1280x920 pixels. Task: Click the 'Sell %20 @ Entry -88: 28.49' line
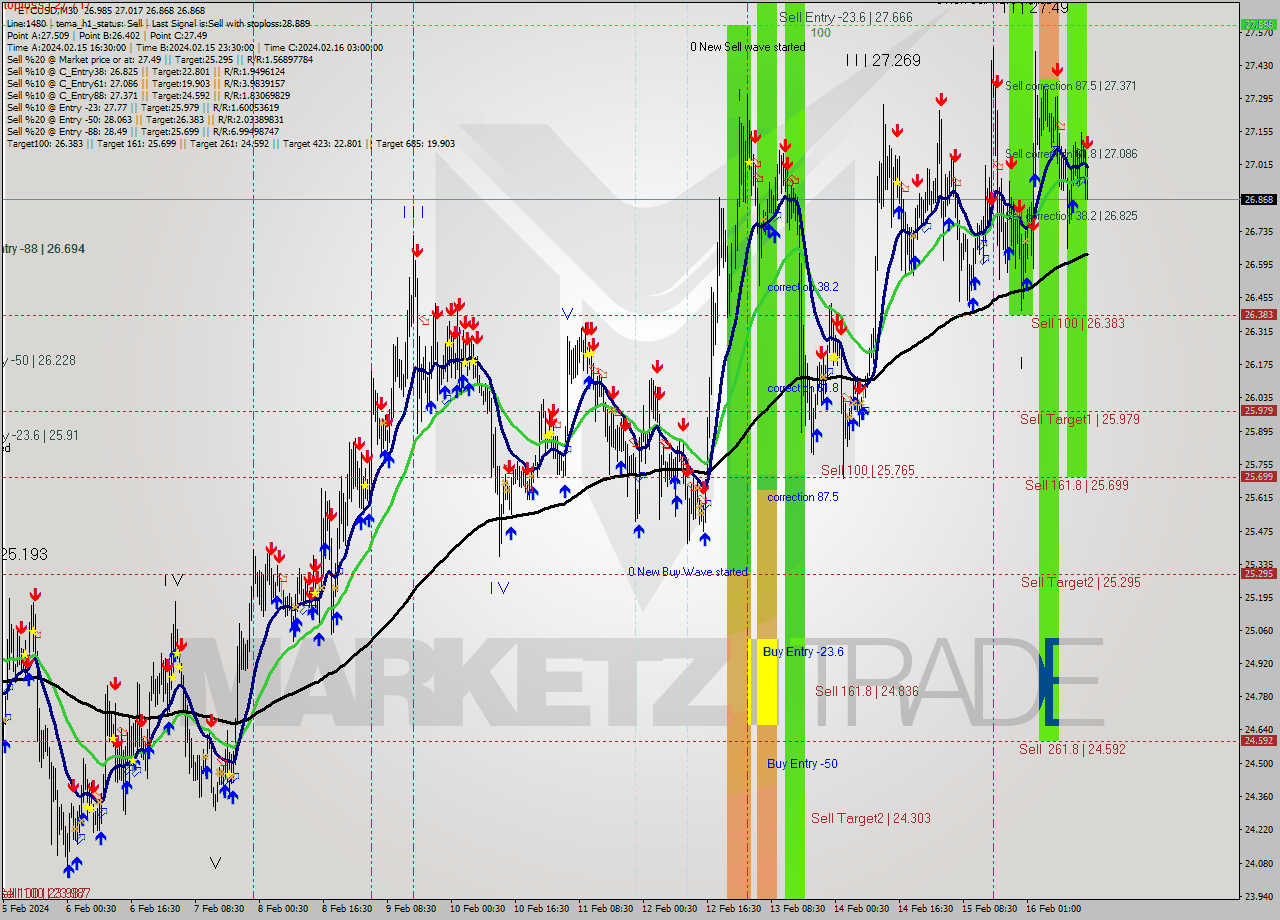click(x=143, y=132)
